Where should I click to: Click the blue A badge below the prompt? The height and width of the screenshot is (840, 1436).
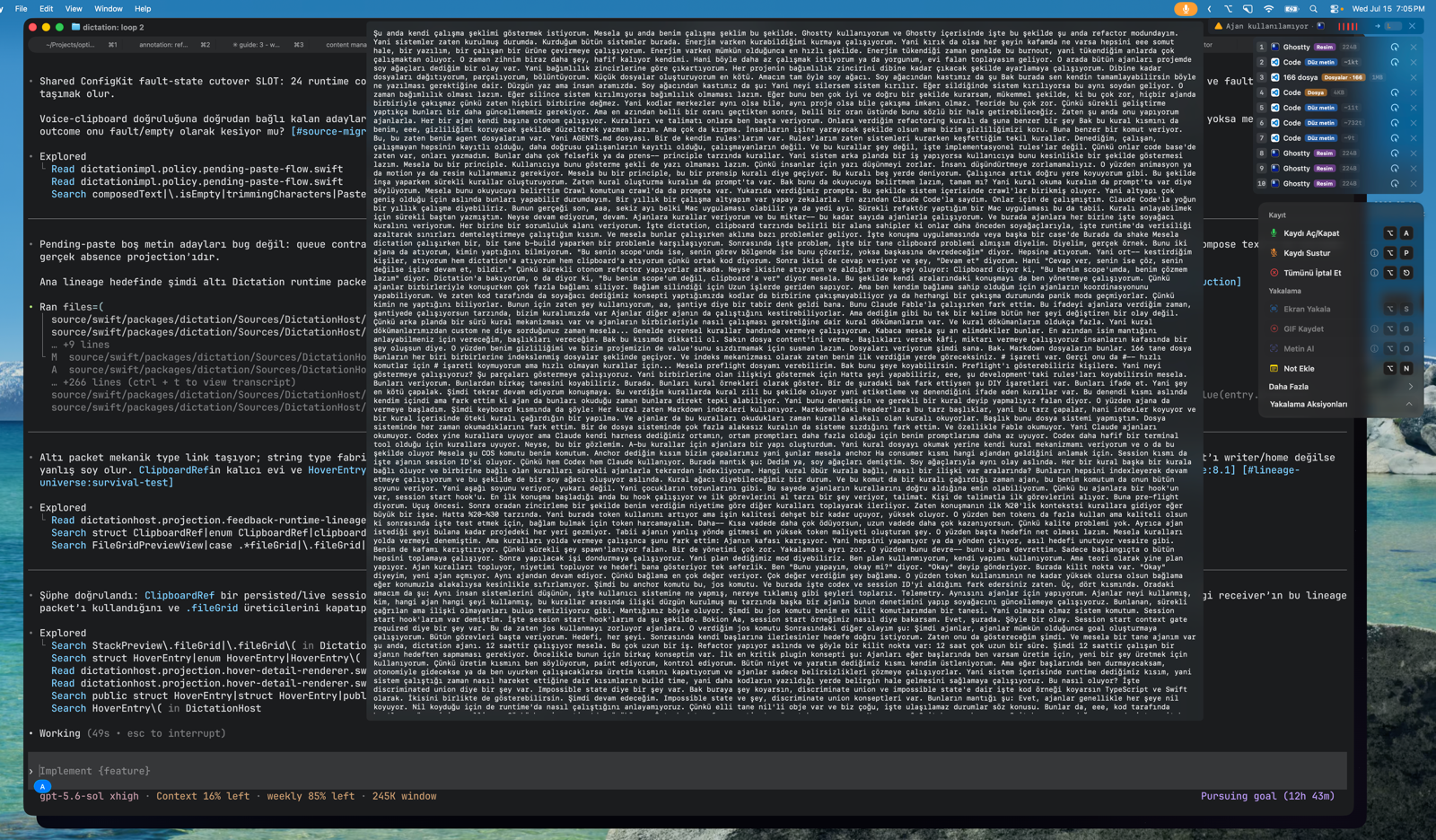pyautogui.click(x=42, y=786)
